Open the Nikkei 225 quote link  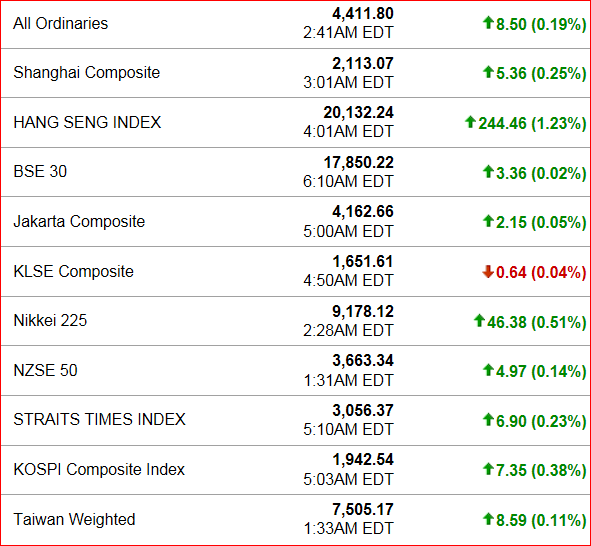50,320
